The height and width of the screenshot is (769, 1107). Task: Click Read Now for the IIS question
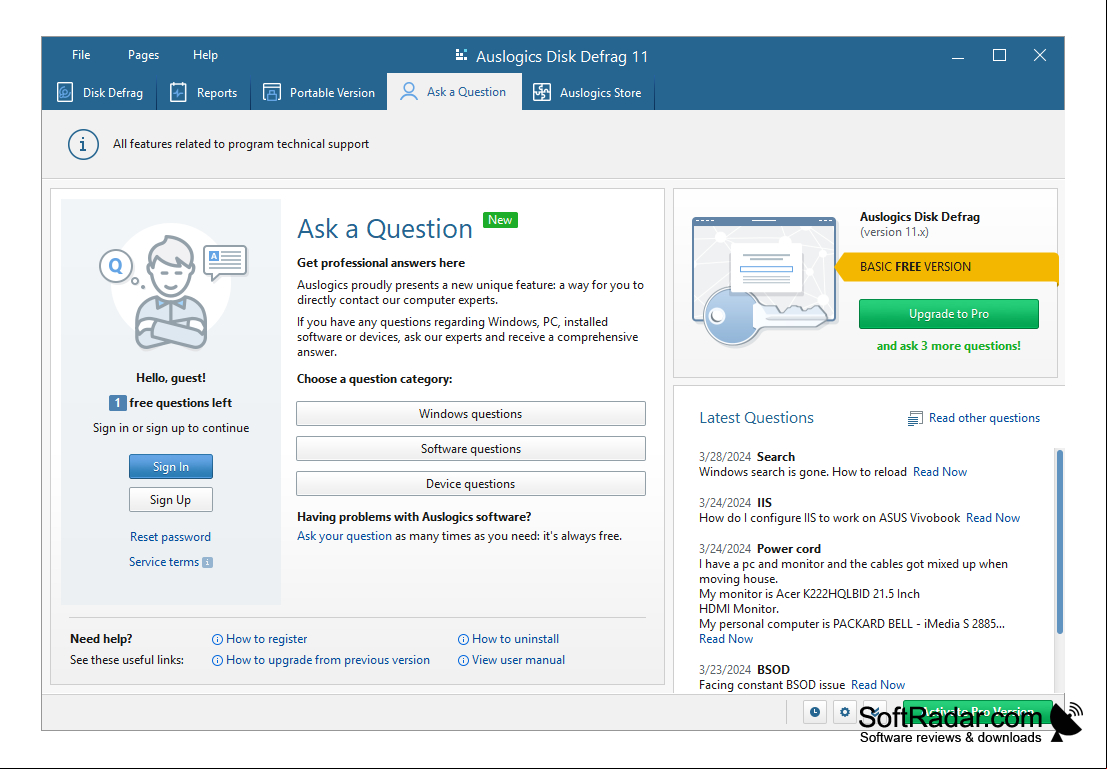coord(993,518)
